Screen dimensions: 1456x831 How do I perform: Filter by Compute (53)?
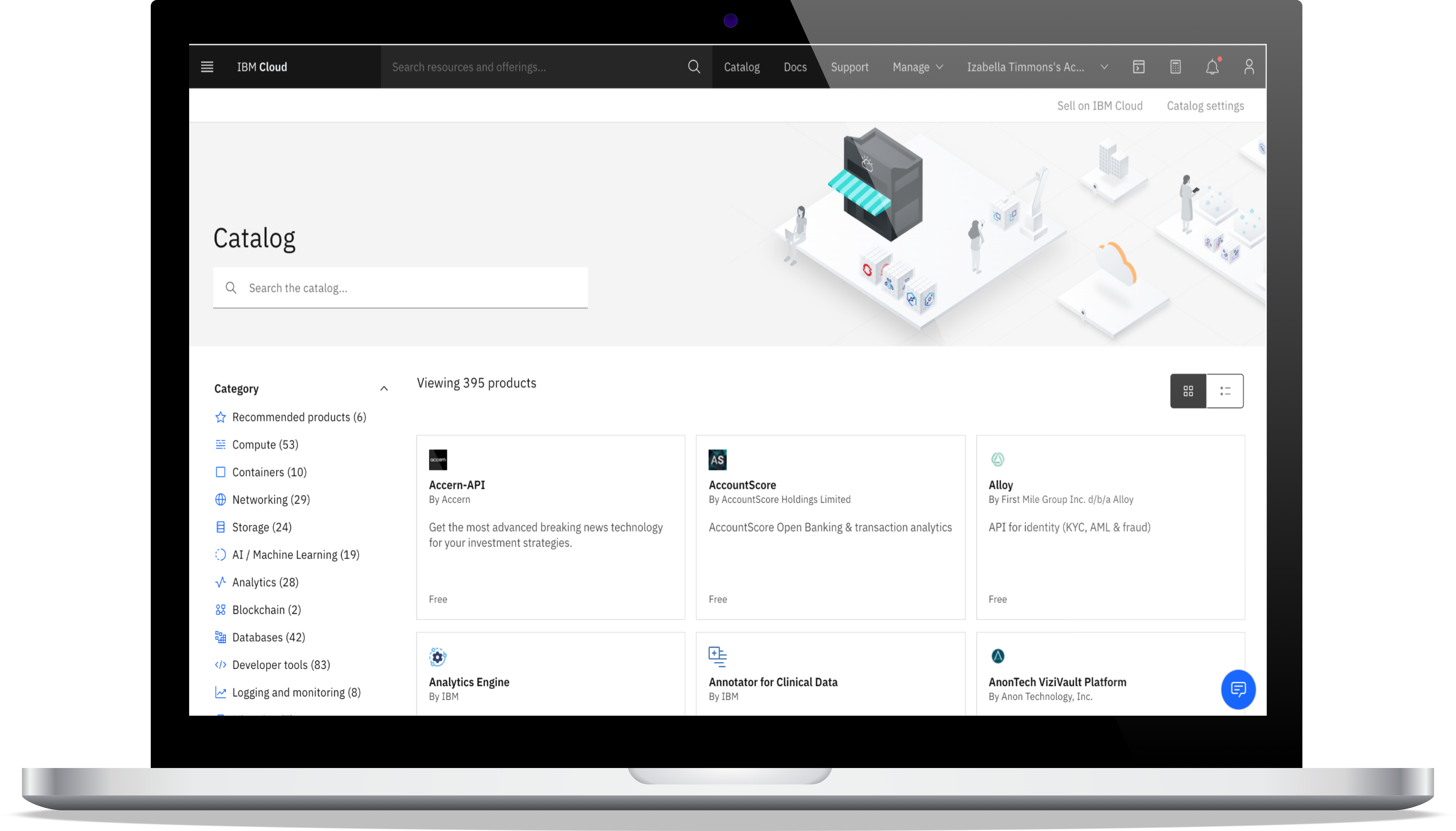[x=265, y=444]
